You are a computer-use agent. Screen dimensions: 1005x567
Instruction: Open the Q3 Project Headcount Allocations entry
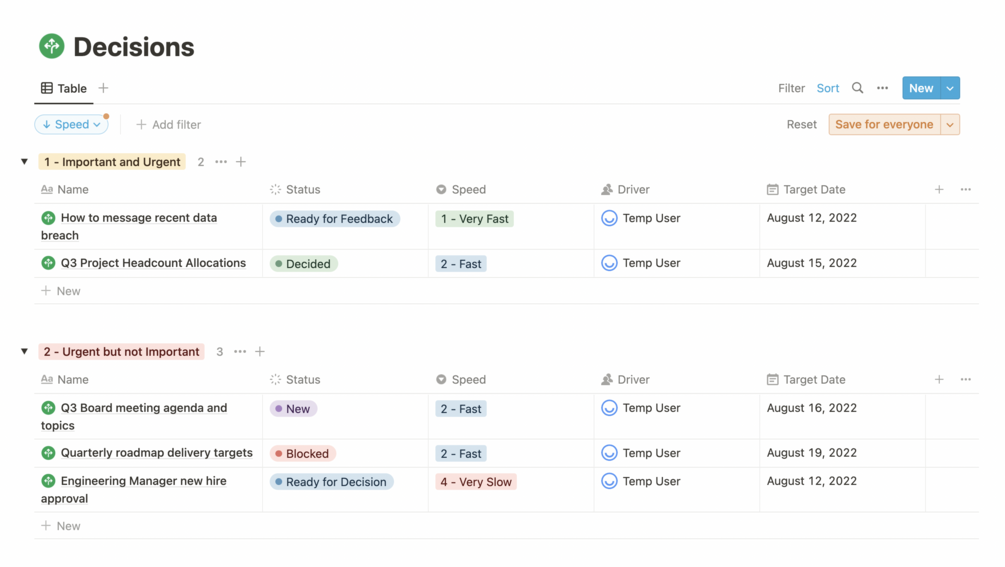pyautogui.click(x=153, y=263)
